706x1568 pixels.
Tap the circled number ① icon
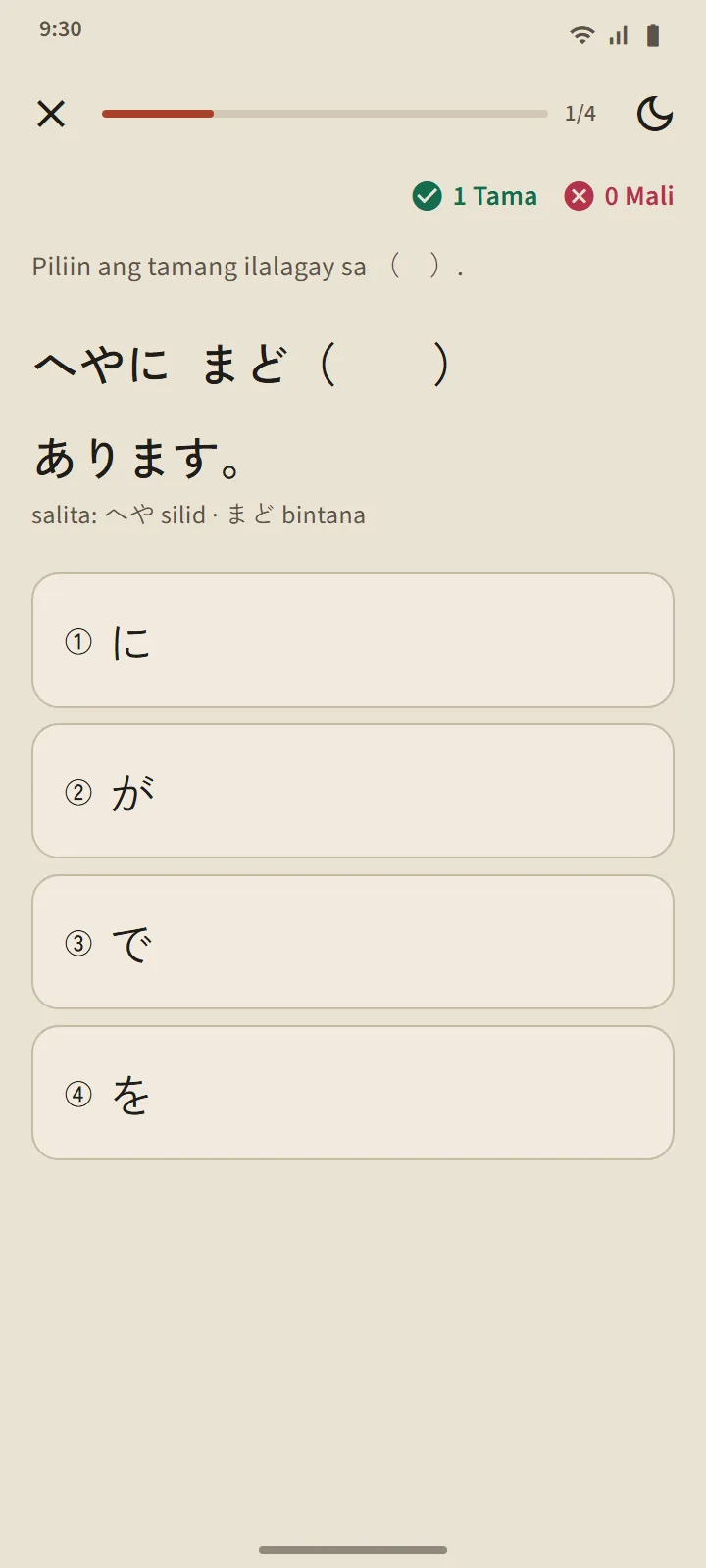click(78, 642)
